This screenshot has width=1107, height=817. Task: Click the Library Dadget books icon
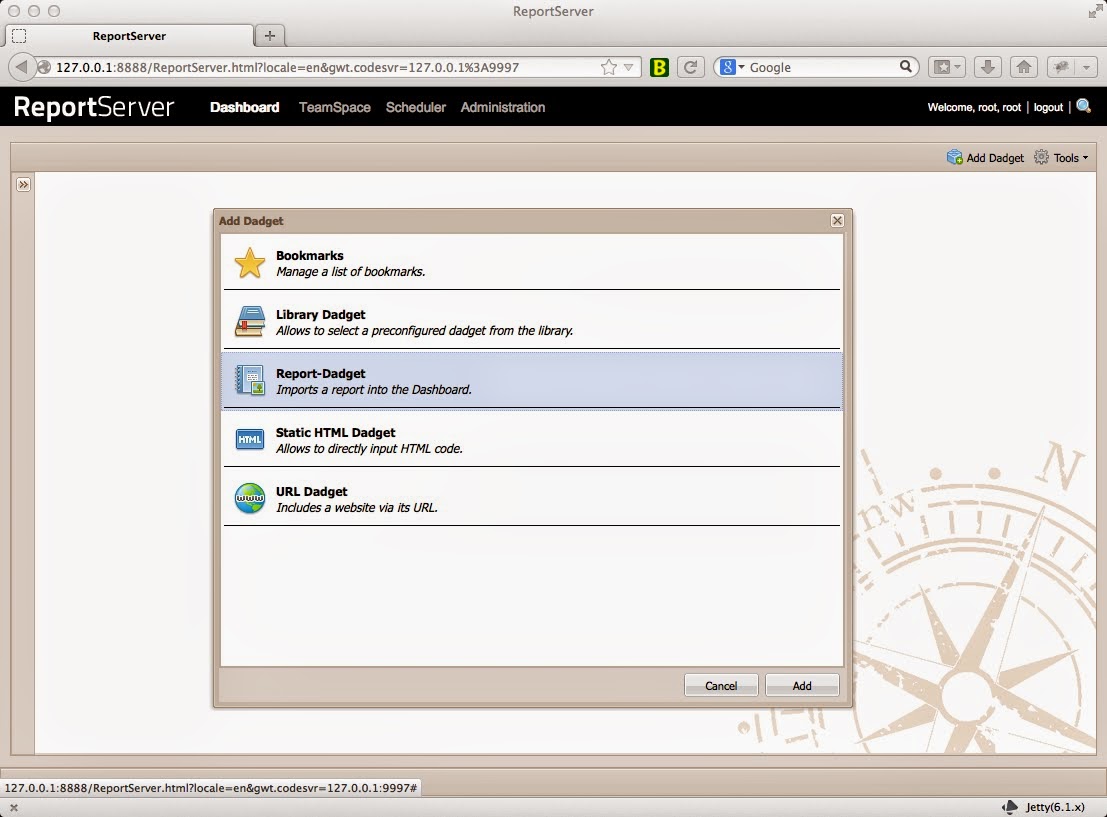click(249, 321)
